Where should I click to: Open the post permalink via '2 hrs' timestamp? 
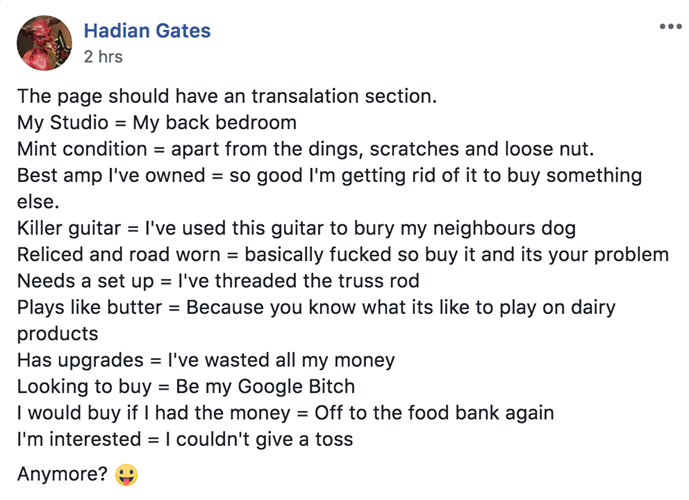pos(103,57)
